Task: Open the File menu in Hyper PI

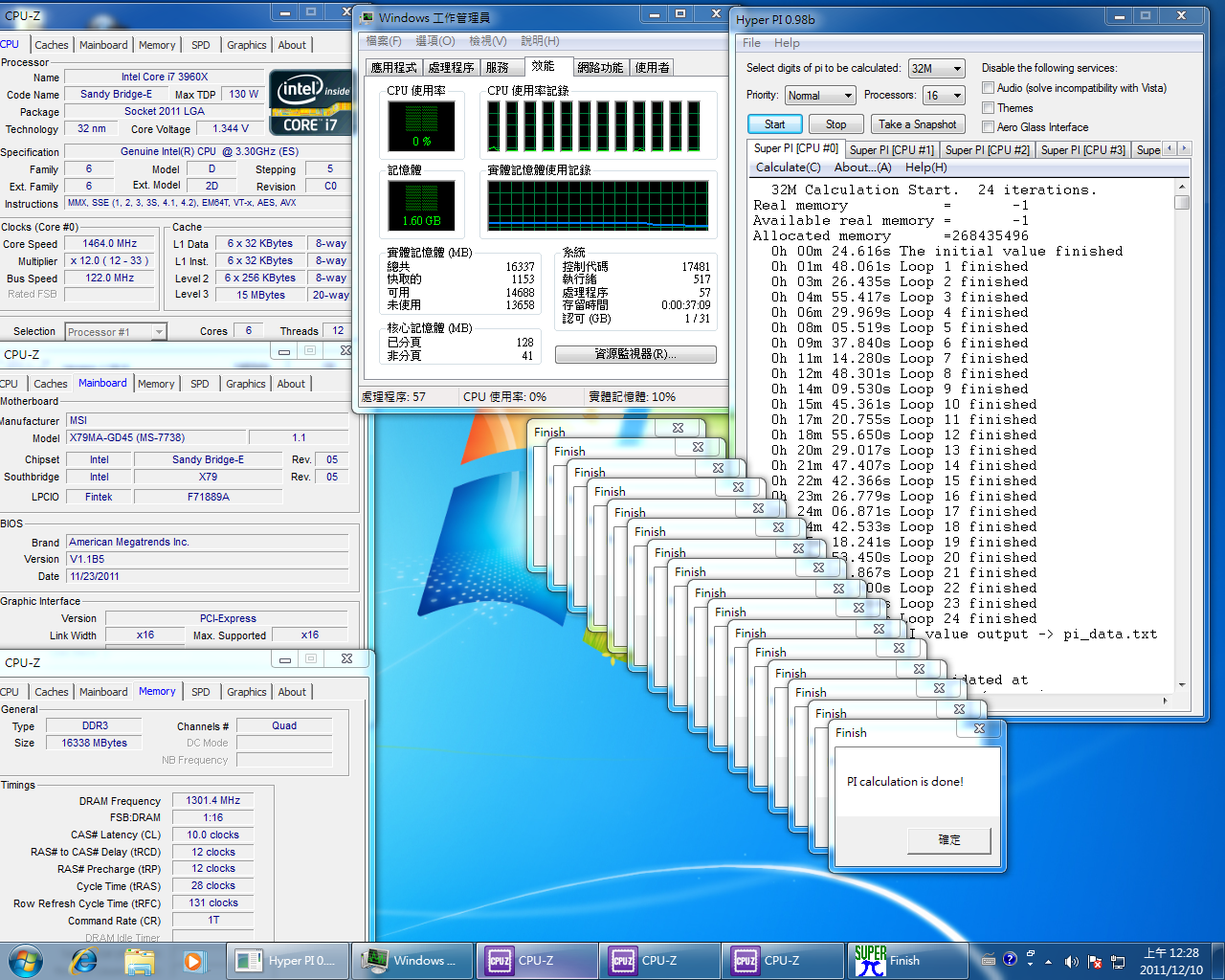Action: [751, 43]
